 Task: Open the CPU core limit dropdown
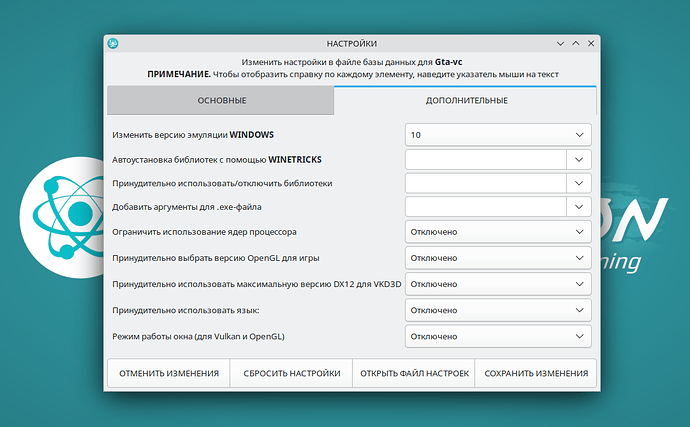(498, 232)
